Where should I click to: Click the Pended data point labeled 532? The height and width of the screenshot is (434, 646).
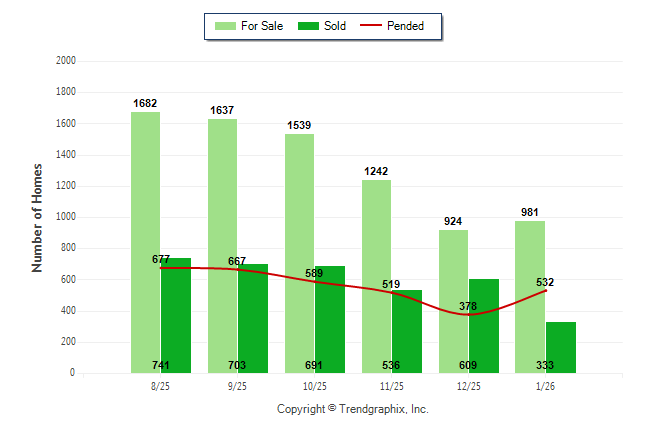(x=546, y=290)
